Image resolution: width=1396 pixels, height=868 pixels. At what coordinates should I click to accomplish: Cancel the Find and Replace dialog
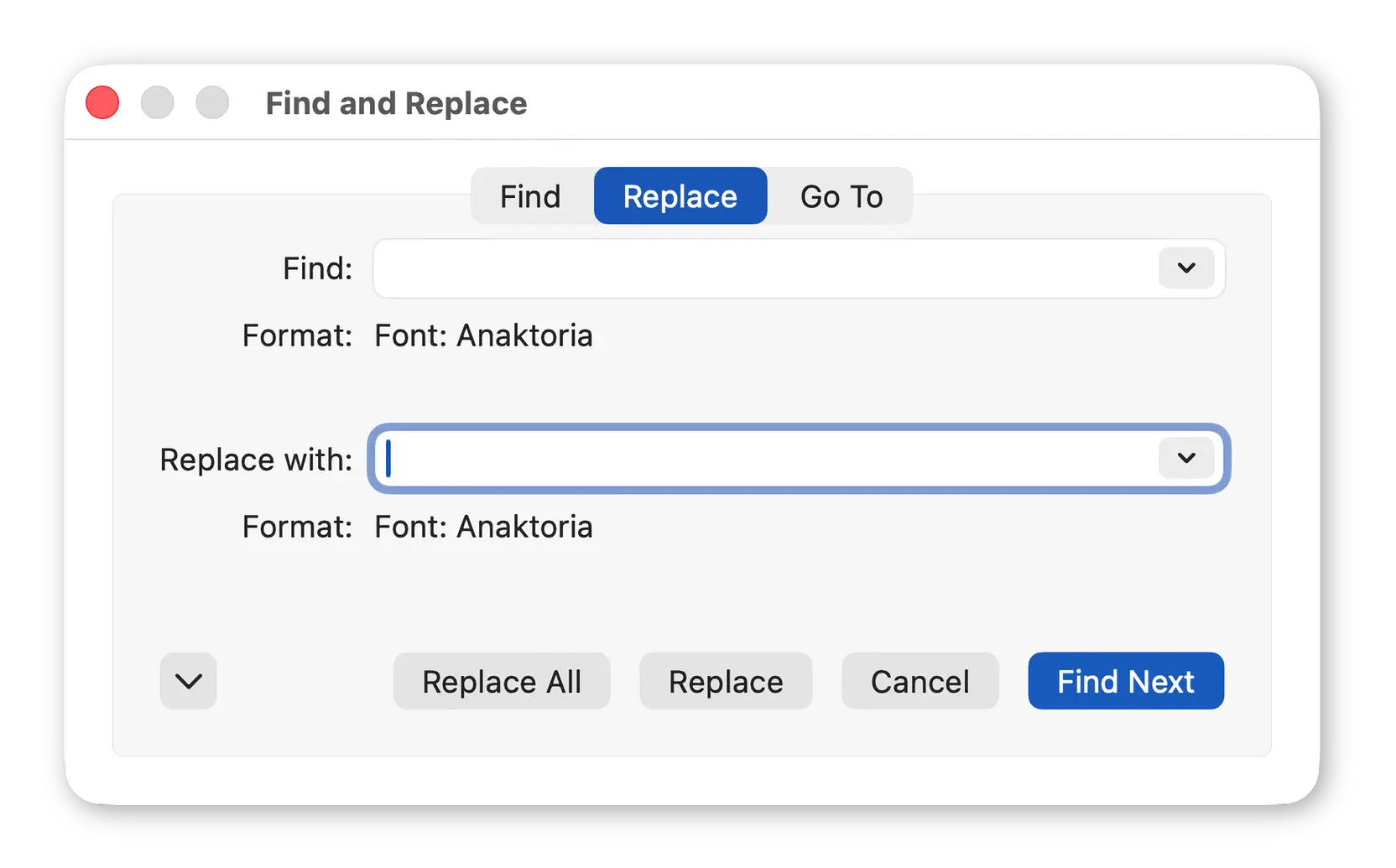[x=919, y=681]
